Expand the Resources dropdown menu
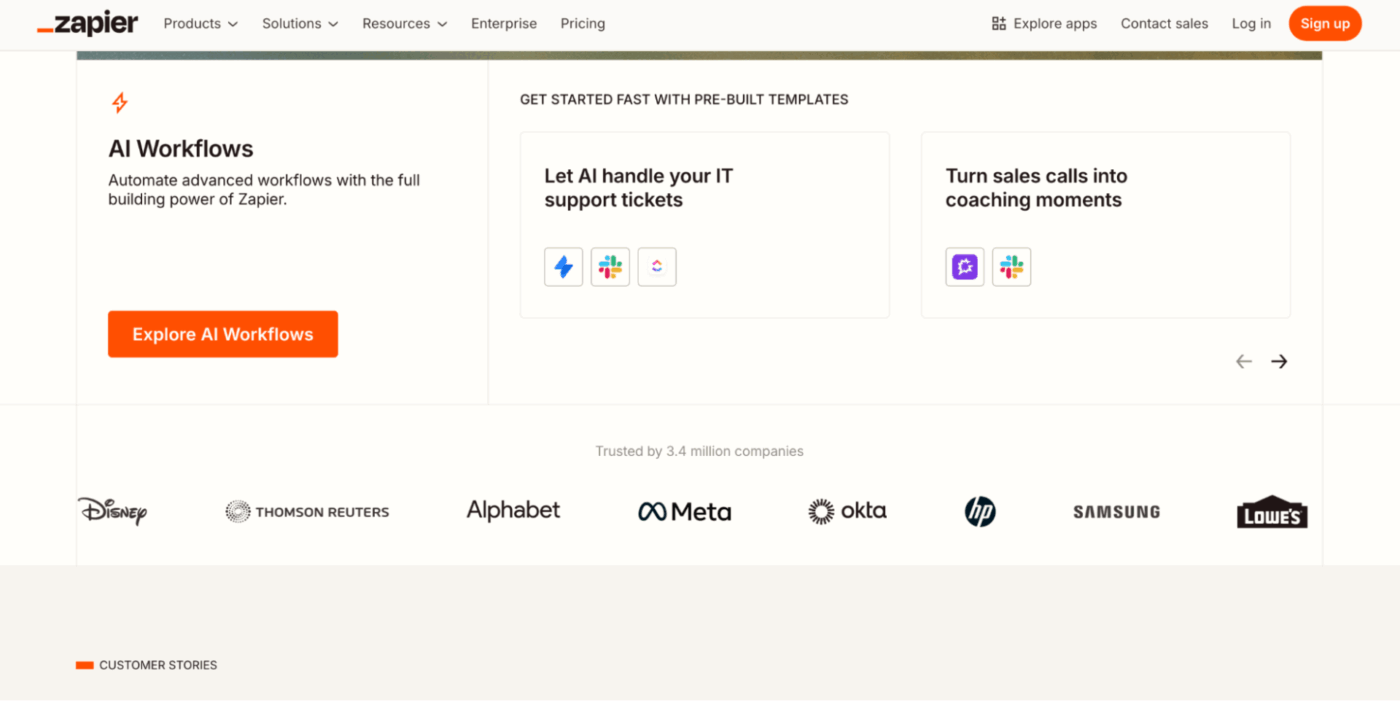This screenshot has width=1400, height=701. point(405,24)
